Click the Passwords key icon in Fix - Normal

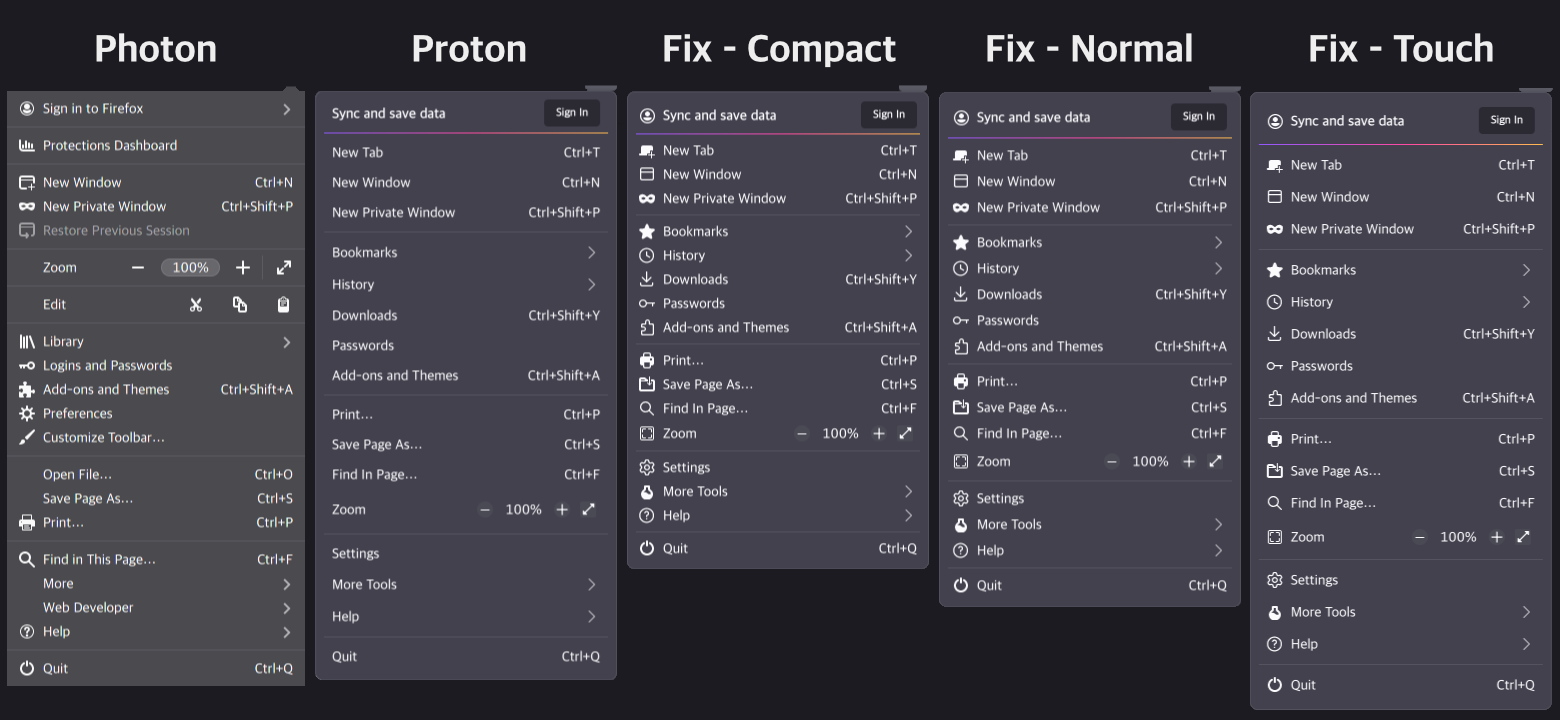coord(959,320)
